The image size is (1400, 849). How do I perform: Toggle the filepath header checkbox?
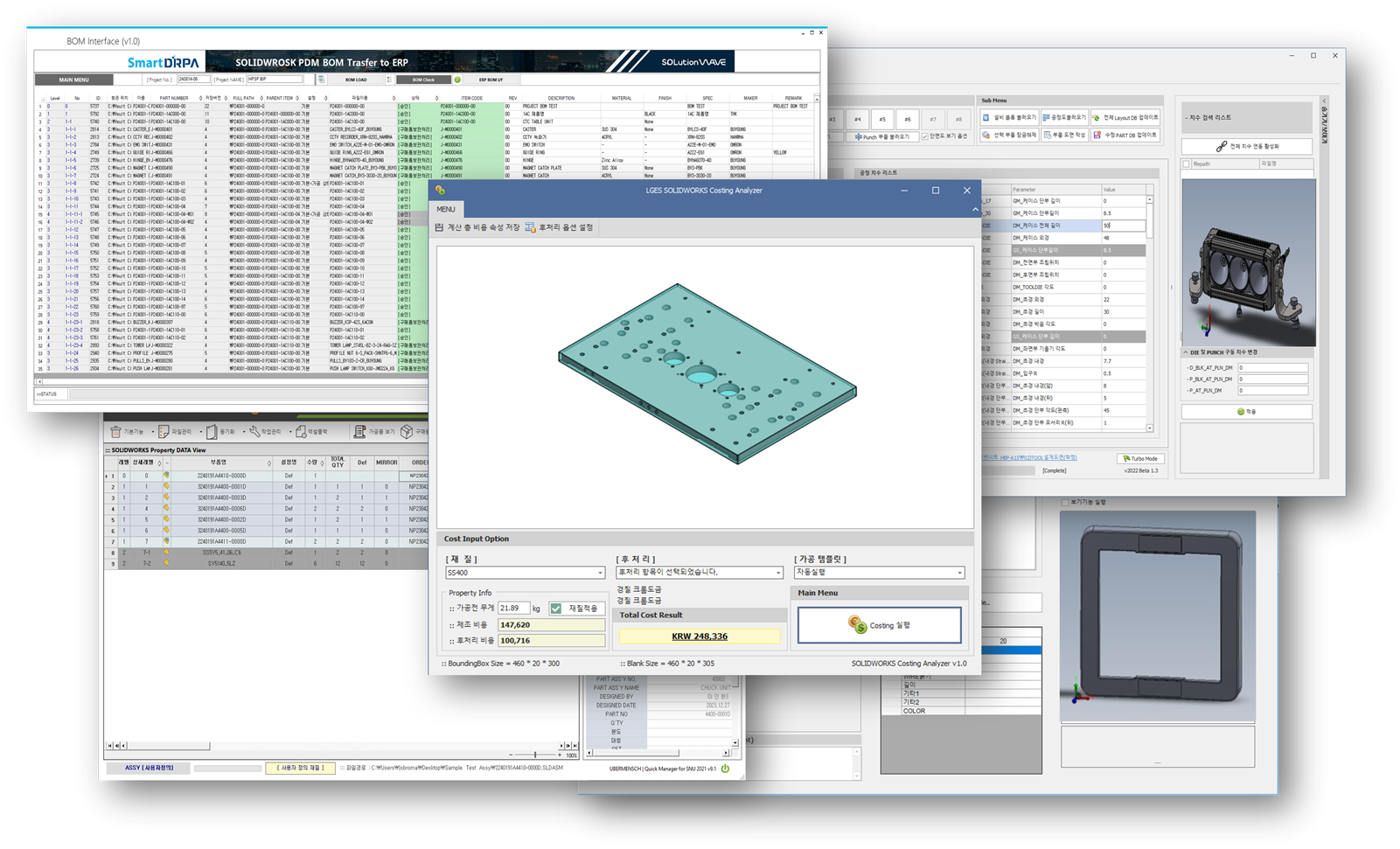[x=1187, y=164]
